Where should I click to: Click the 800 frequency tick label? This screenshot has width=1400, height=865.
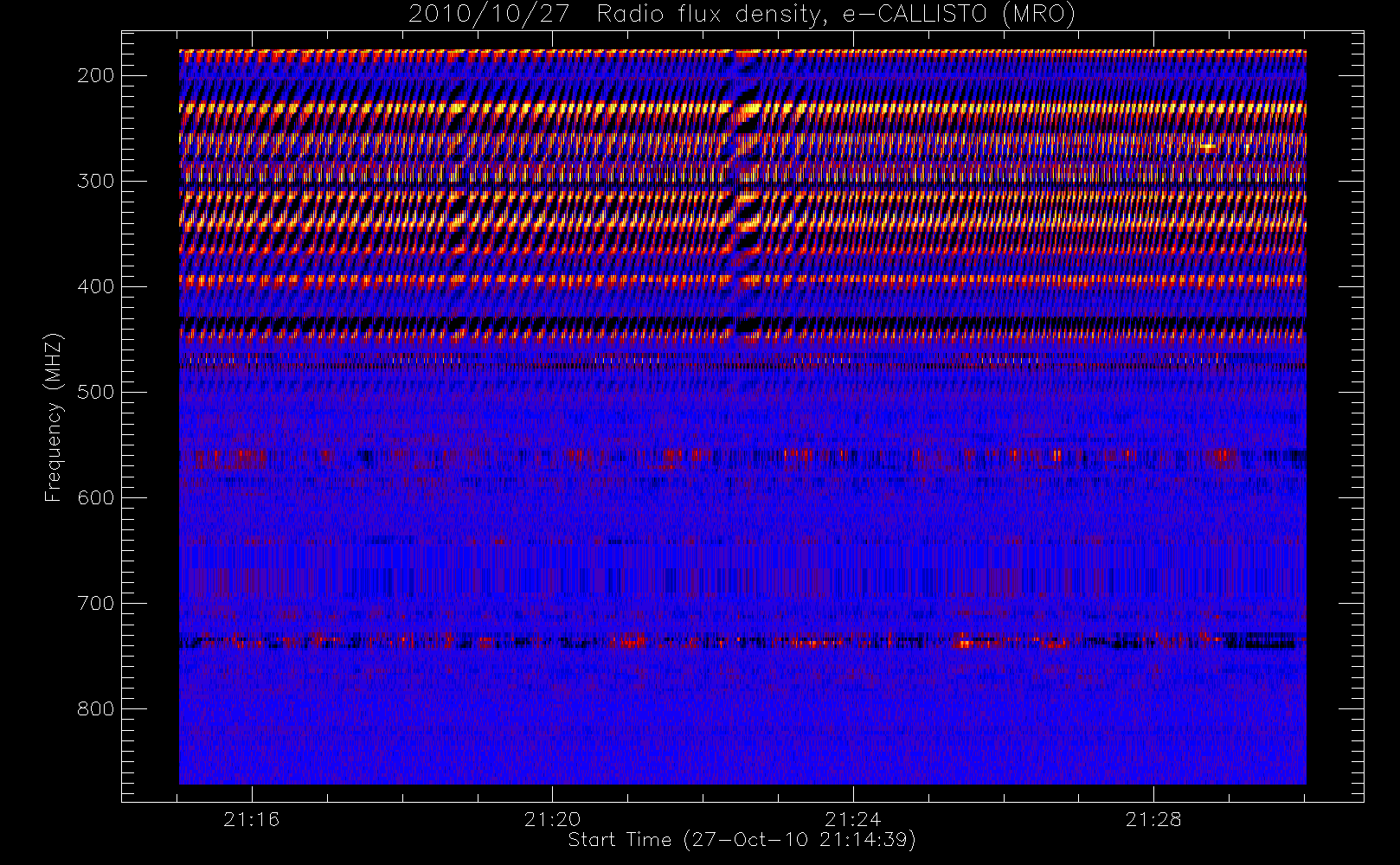[96, 709]
